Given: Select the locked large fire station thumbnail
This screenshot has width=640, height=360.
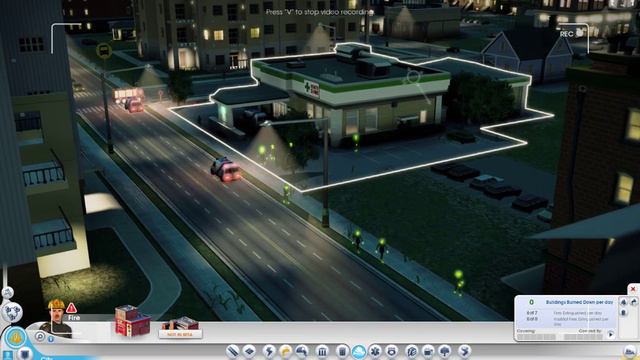Looking at the screenshot, I should coord(180,328).
